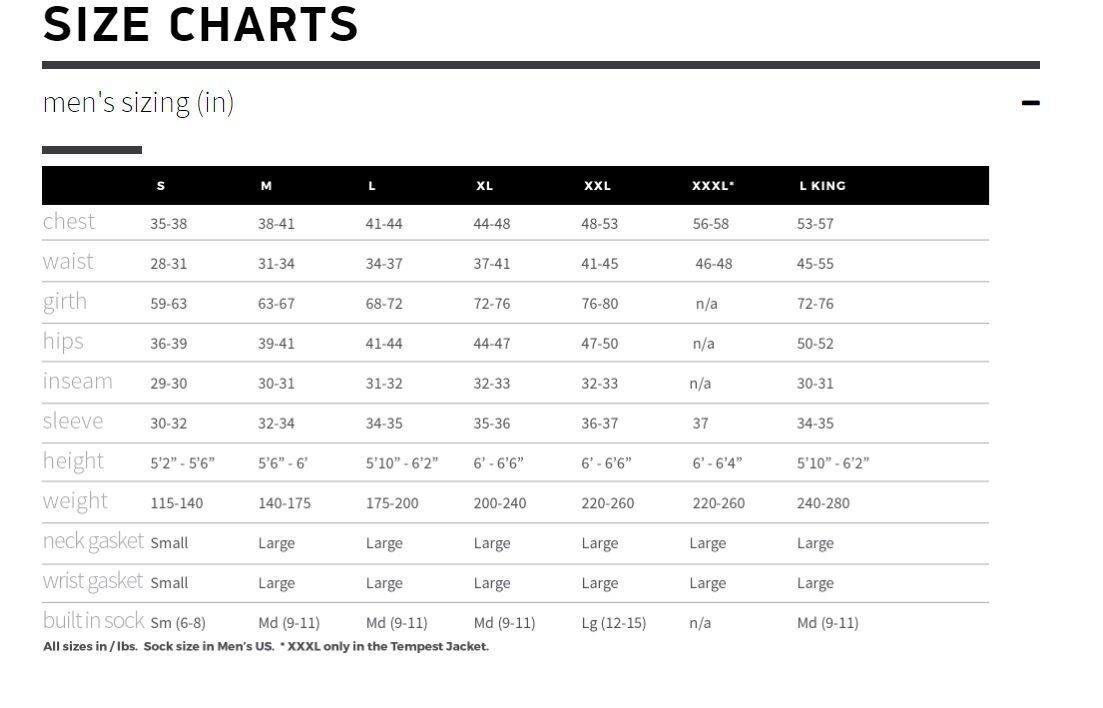Select the L column header
The height and width of the screenshot is (708, 1103).
371,186
